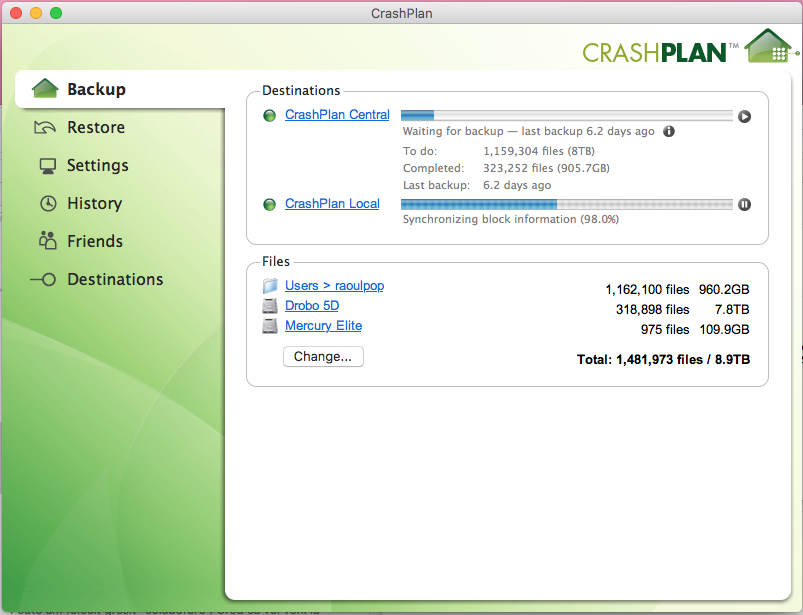The height and width of the screenshot is (615, 803).
Task: Click the History clock icon
Action: point(47,203)
